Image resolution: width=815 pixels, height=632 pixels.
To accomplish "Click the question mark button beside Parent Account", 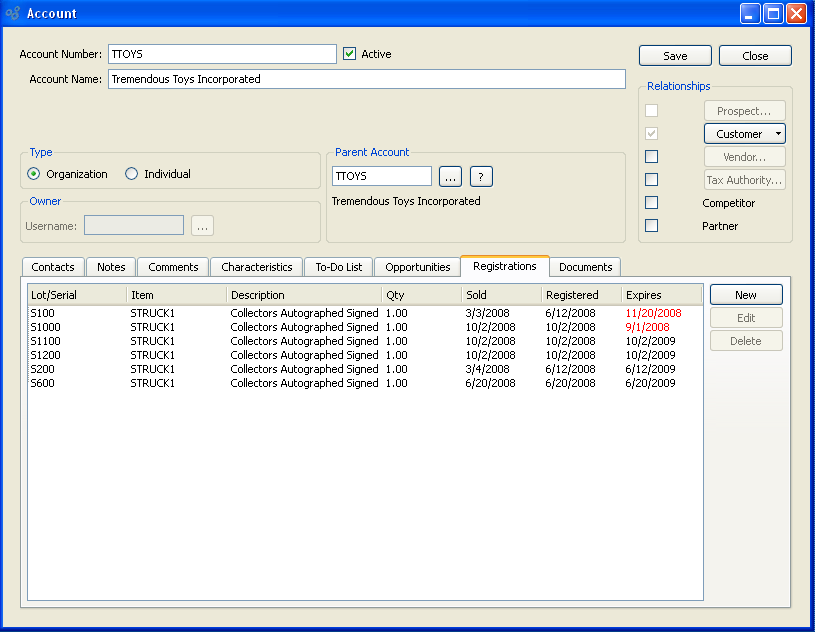I will pyautogui.click(x=481, y=177).
